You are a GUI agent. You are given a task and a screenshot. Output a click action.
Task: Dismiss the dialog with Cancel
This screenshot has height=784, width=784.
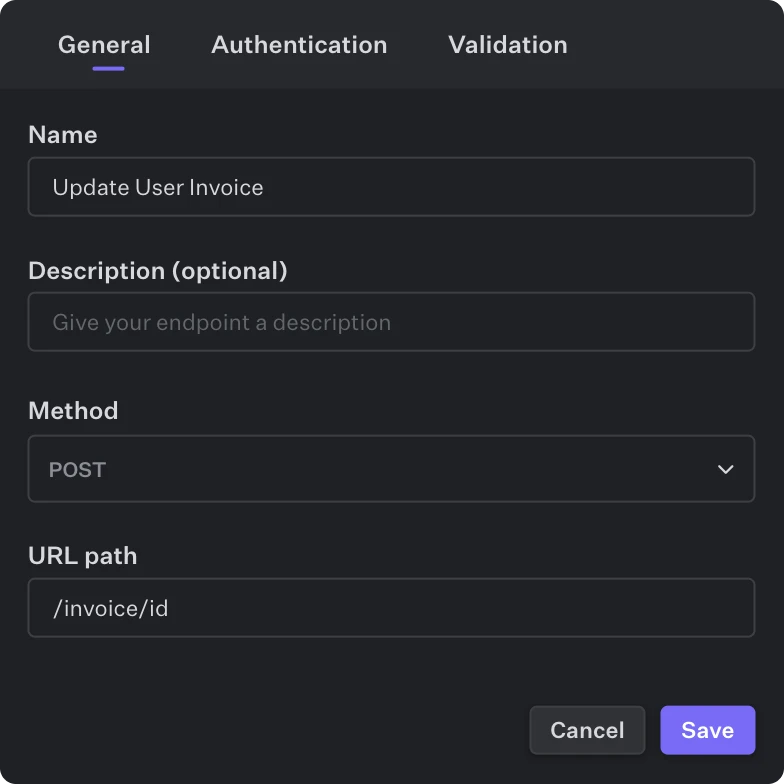point(587,730)
